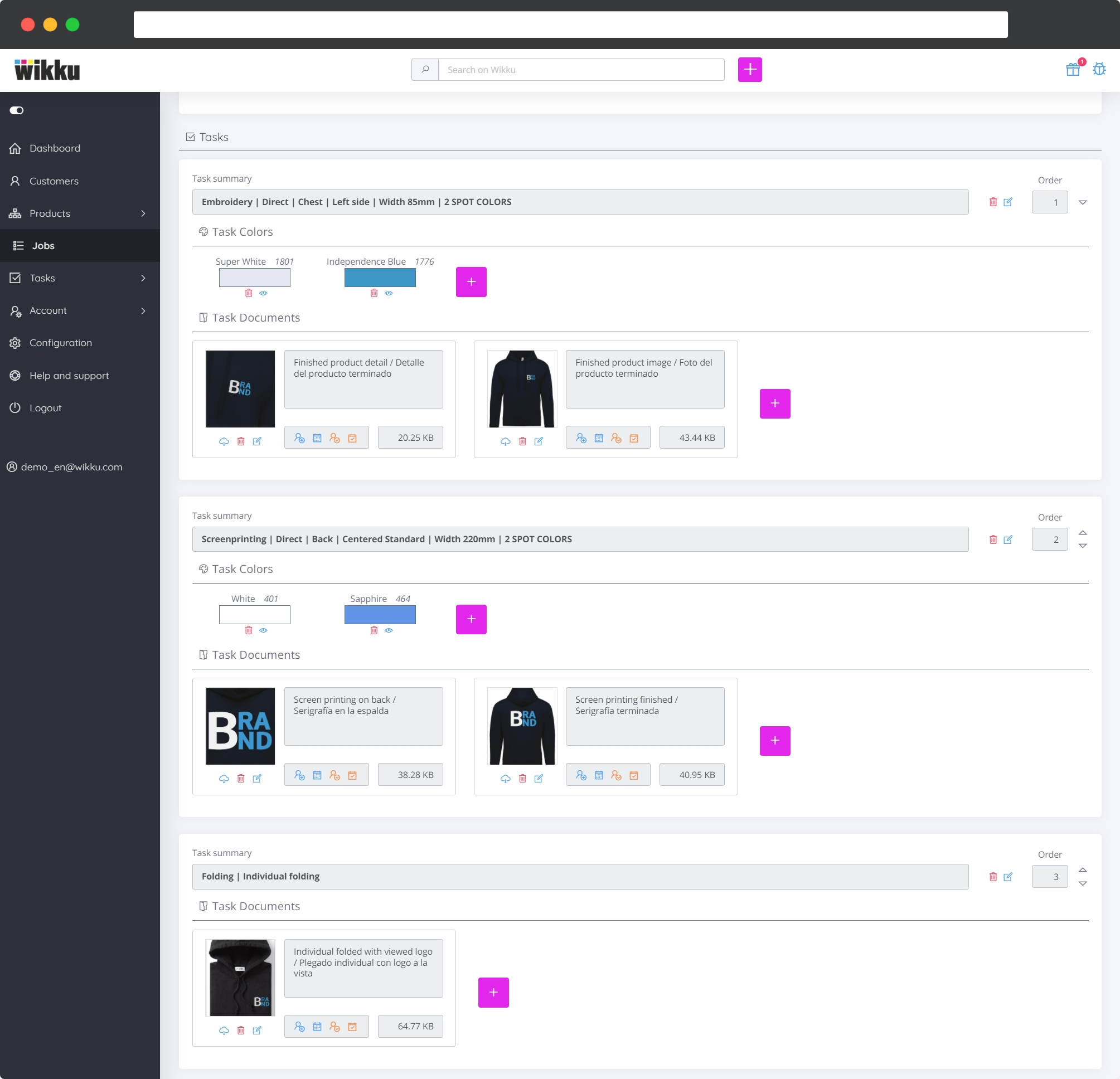The height and width of the screenshot is (1079, 1120).
Task: Go to the Dashboard menu item
Action: 54,148
